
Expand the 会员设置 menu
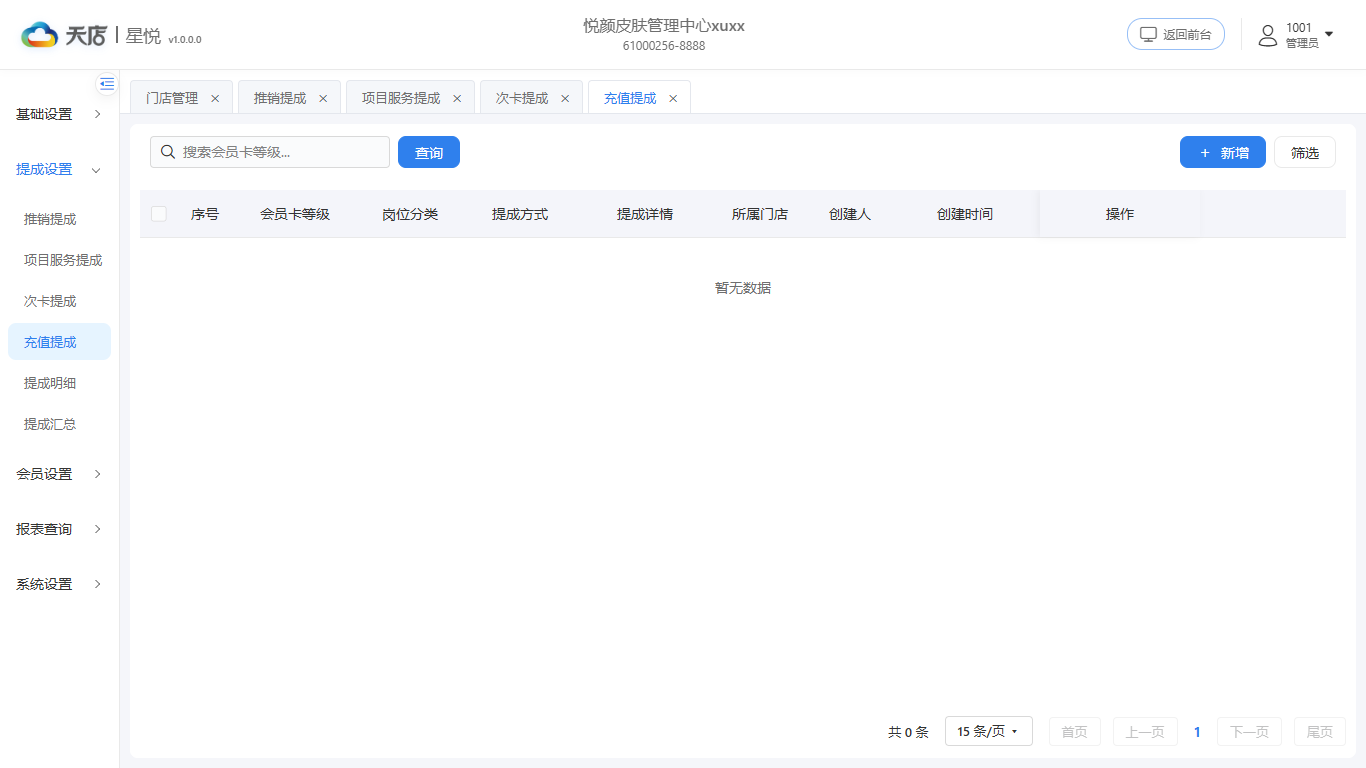[x=59, y=474]
